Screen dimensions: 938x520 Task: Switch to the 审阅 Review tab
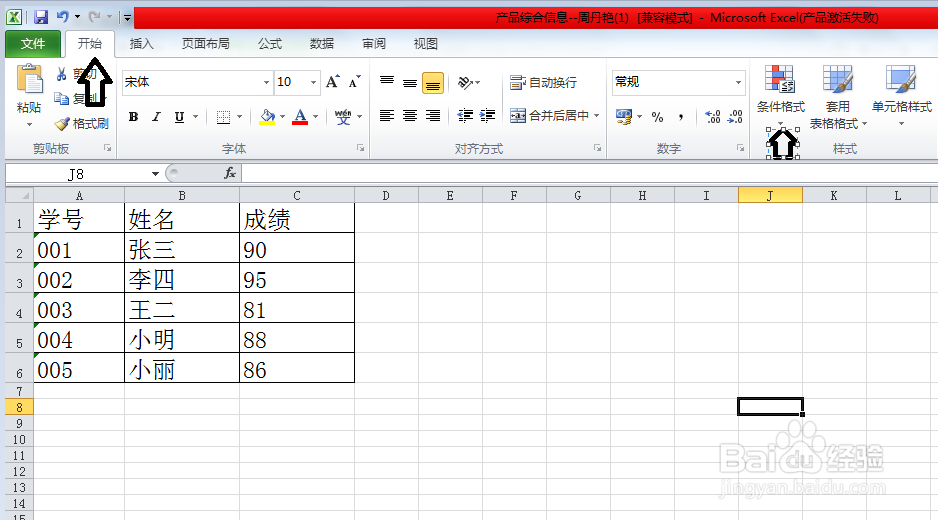374,44
